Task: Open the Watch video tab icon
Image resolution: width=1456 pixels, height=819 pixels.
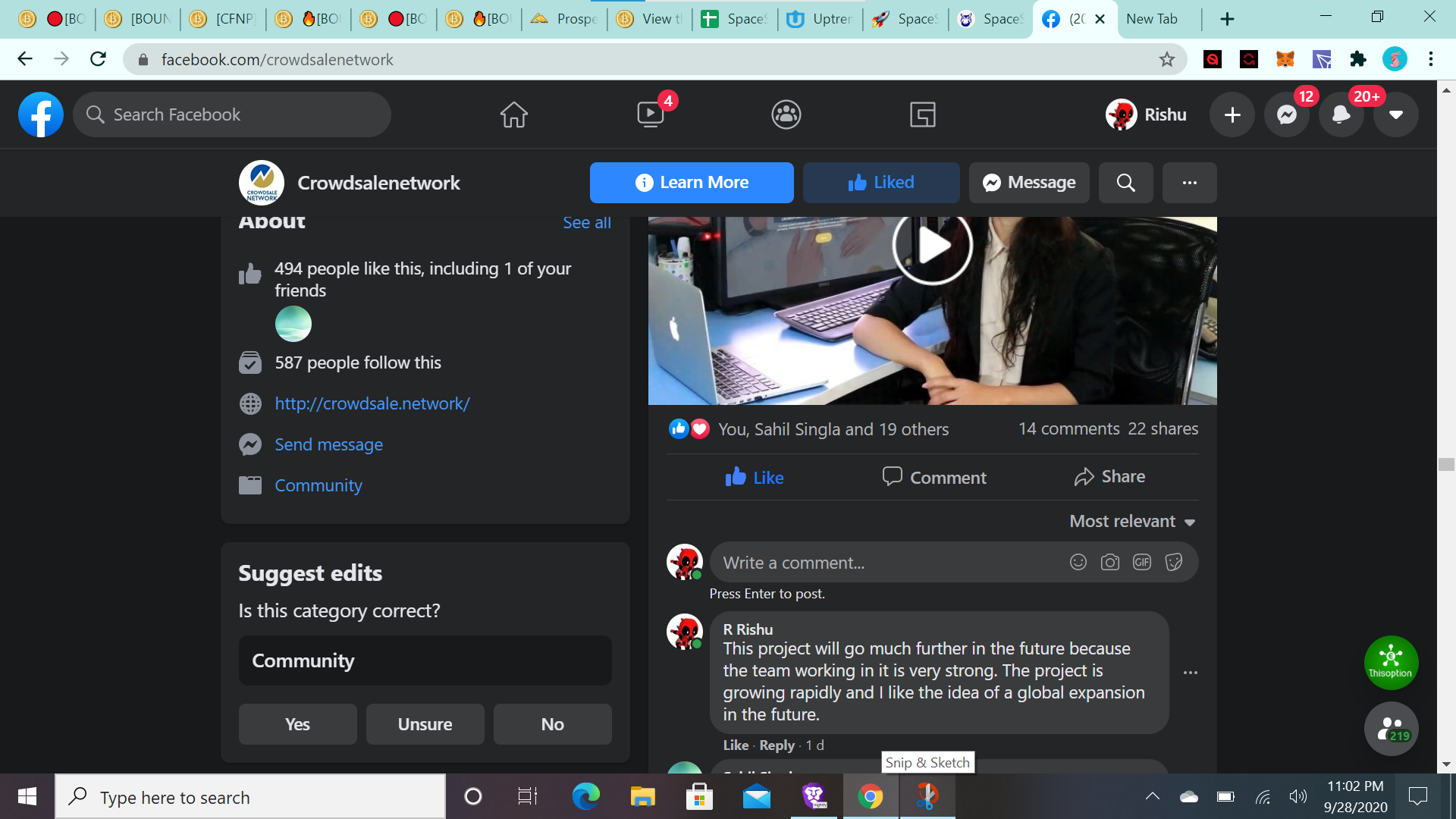Action: 651,115
